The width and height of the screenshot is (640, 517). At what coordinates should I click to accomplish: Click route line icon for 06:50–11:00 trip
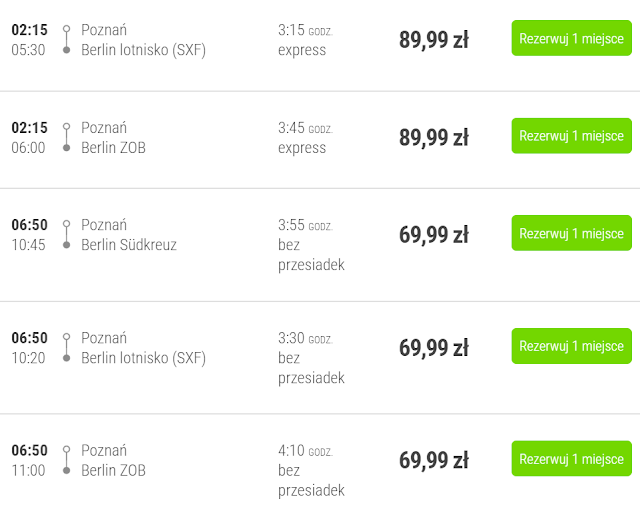(66, 461)
